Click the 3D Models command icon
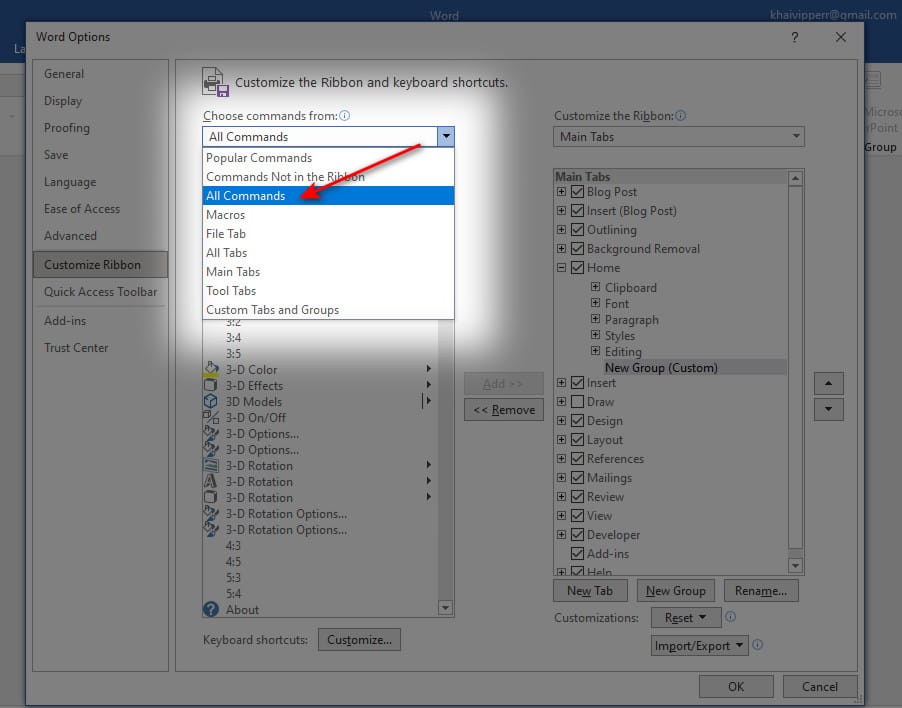Screen dimensions: 902x708 pos(211,402)
